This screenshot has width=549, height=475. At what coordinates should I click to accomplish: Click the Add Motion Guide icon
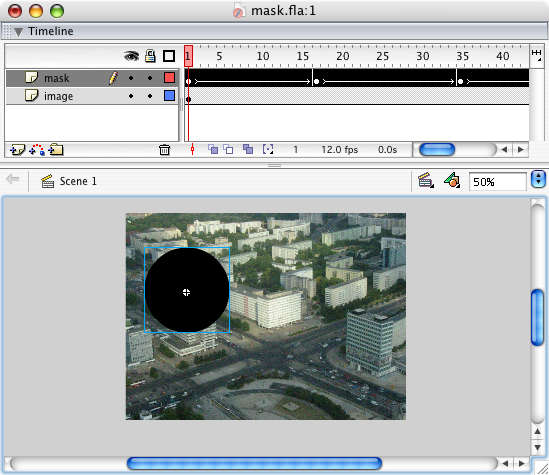tap(37, 150)
